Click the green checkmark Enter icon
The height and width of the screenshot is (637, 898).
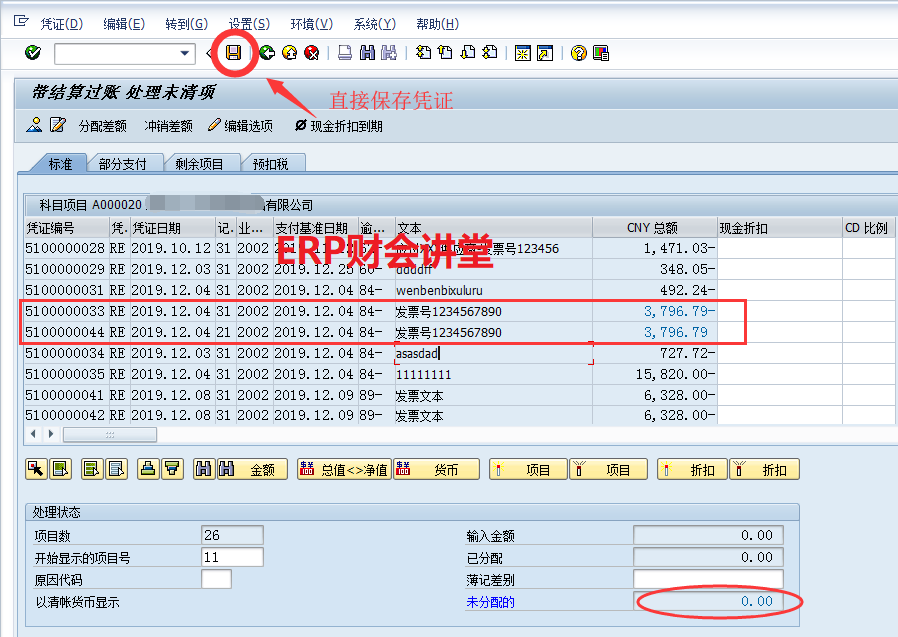tap(32, 53)
